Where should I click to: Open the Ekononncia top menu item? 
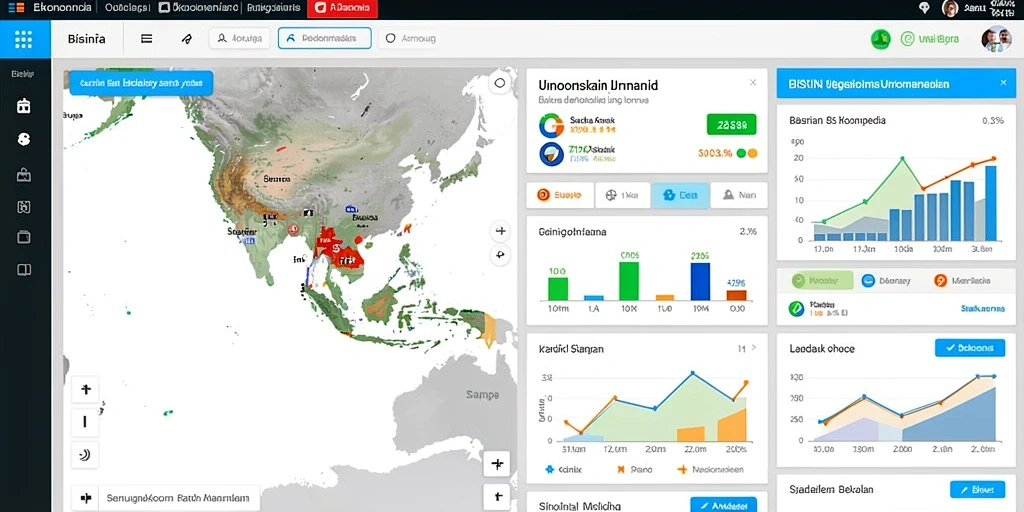[62, 8]
